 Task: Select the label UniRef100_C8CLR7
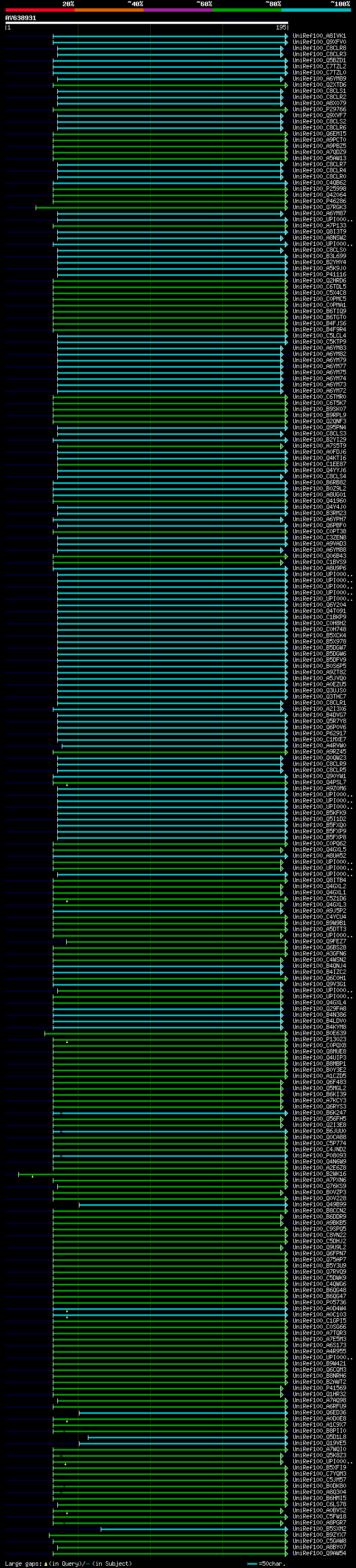coord(319,164)
